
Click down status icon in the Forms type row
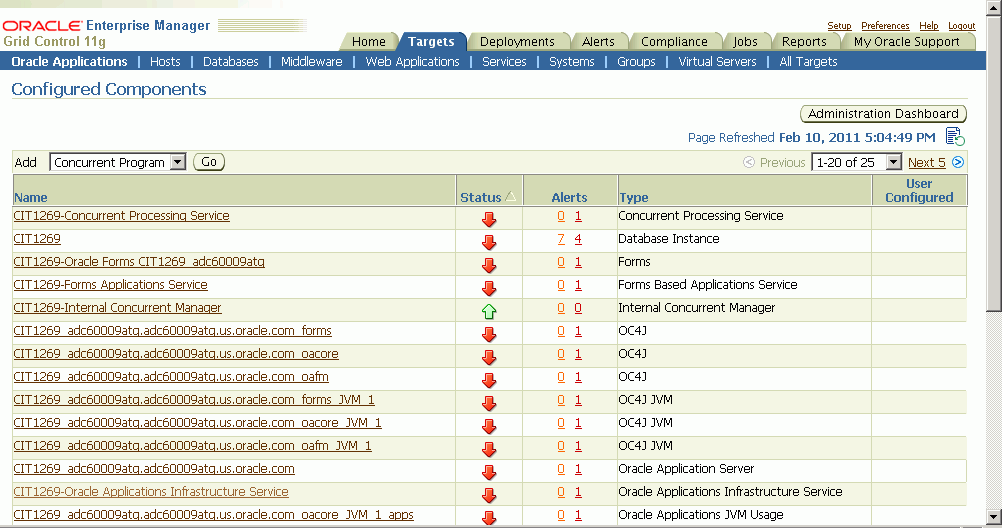click(489, 265)
